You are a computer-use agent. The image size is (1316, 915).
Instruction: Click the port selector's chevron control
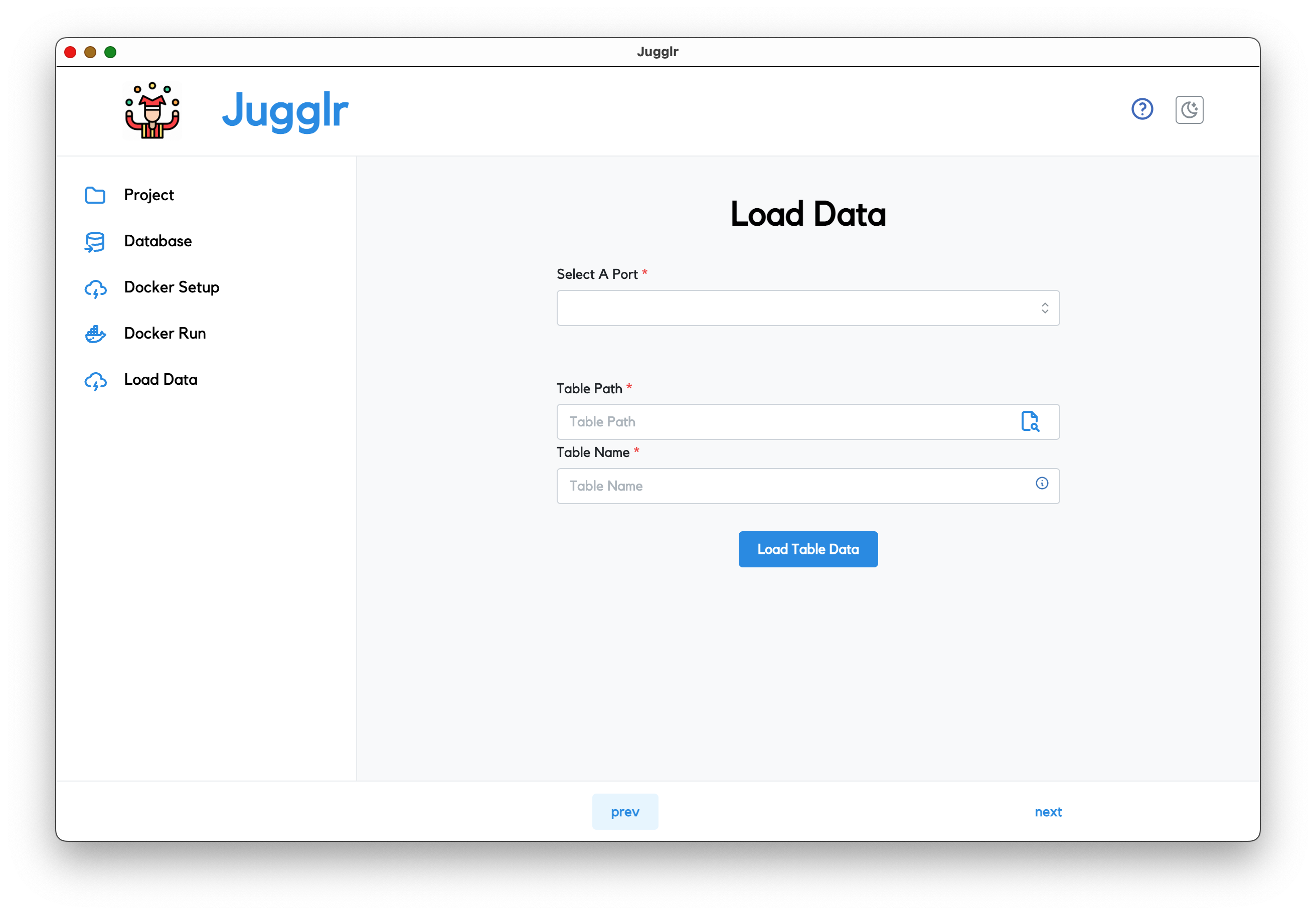[x=1044, y=308]
